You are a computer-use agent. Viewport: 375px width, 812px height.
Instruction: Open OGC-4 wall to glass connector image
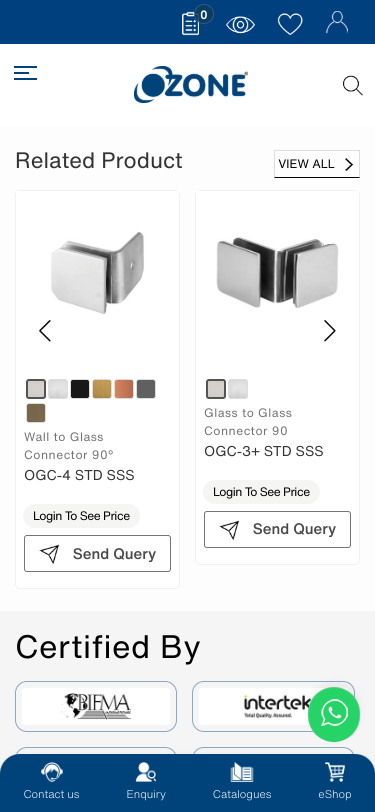(97, 272)
